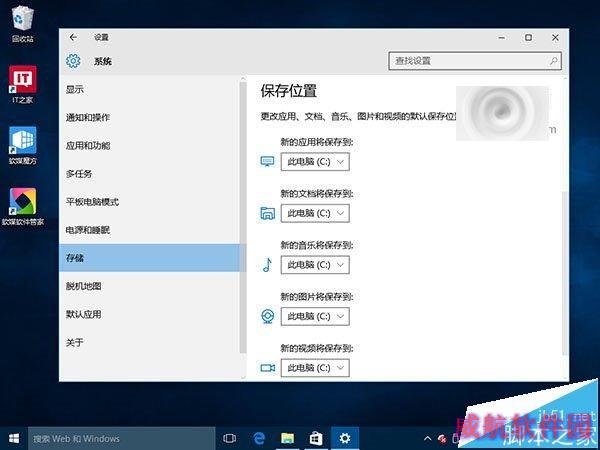Click the search magnifier in the Find a setting box
The height and width of the screenshot is (450, 600).
coord(553,61)
